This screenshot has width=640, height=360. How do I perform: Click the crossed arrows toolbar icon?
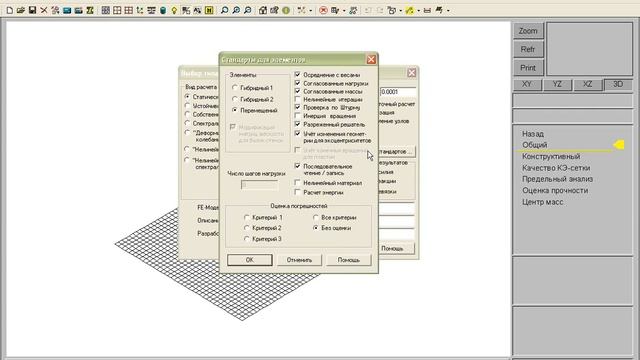(301, 10)
